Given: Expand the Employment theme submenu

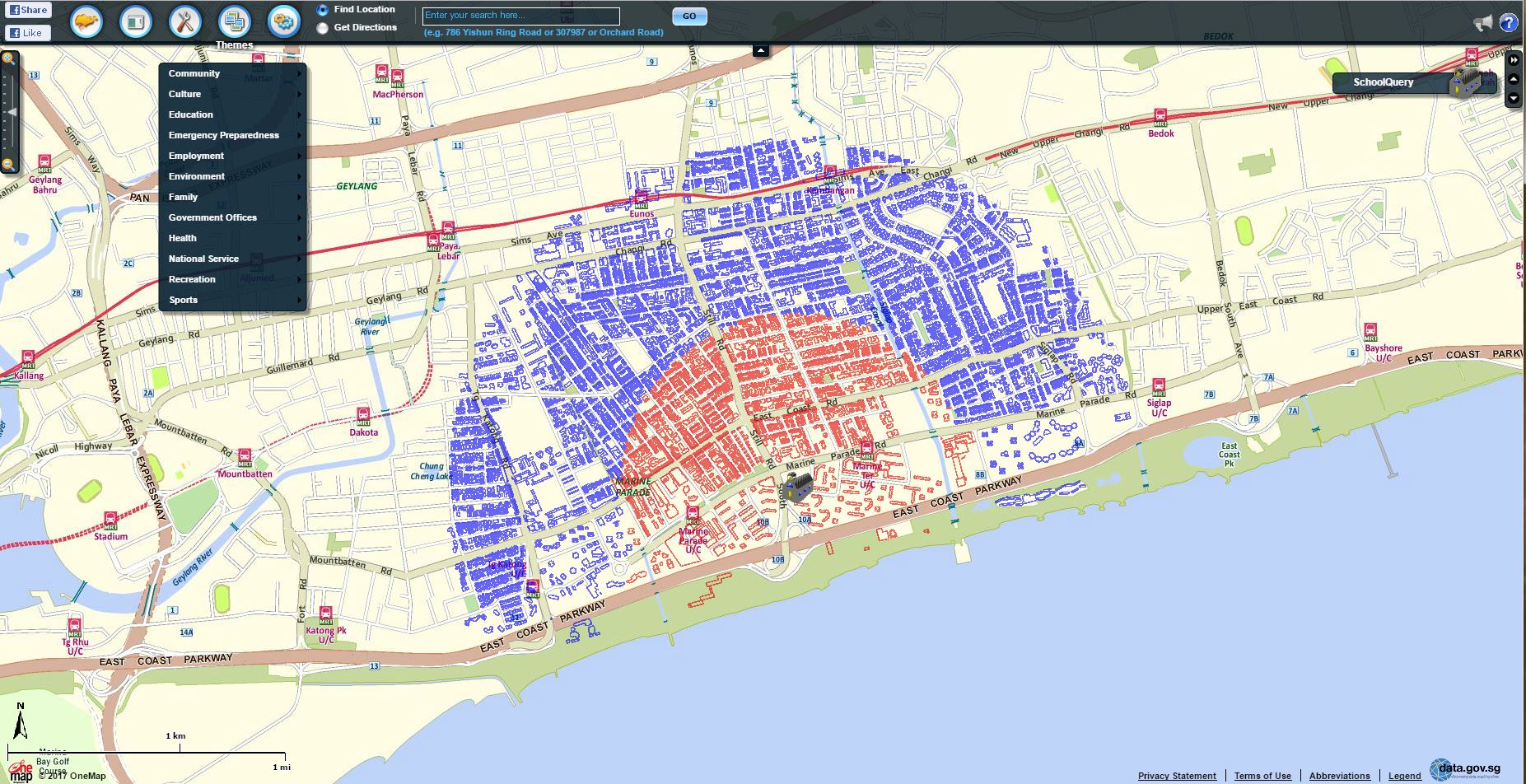Looking at the screenshot, I should pyautogui.click(x=233, y=156).
